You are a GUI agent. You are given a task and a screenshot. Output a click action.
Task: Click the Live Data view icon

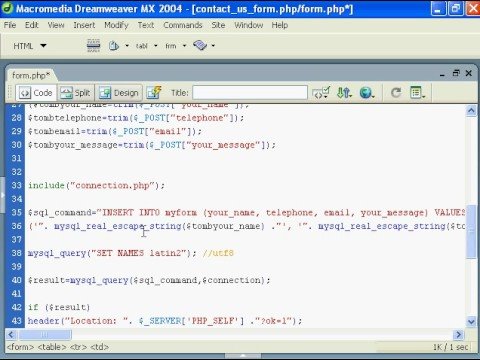[x=154, y=92]
